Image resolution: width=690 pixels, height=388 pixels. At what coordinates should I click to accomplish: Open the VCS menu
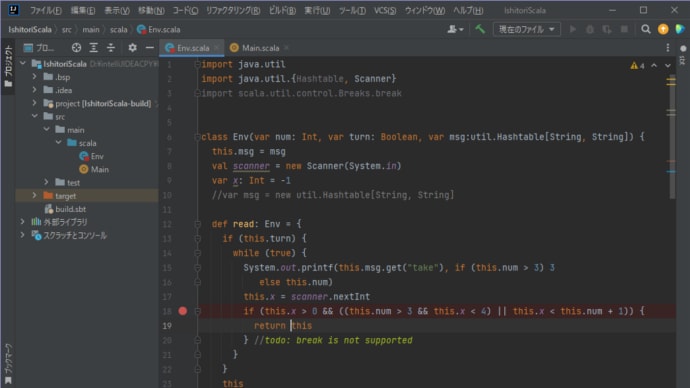click(x=385, y=10)
